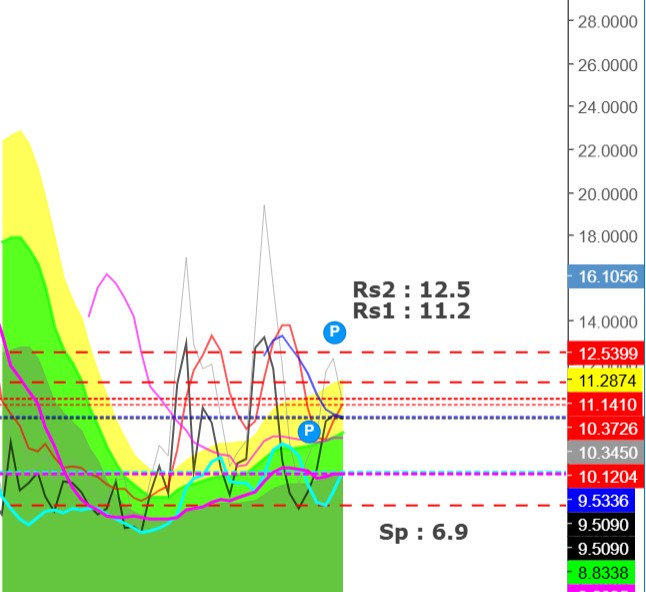Click the Sp : 6.9 support annotation
This screenshot has height=592, width=646.
pyautogui.click(x=423, y=532)
